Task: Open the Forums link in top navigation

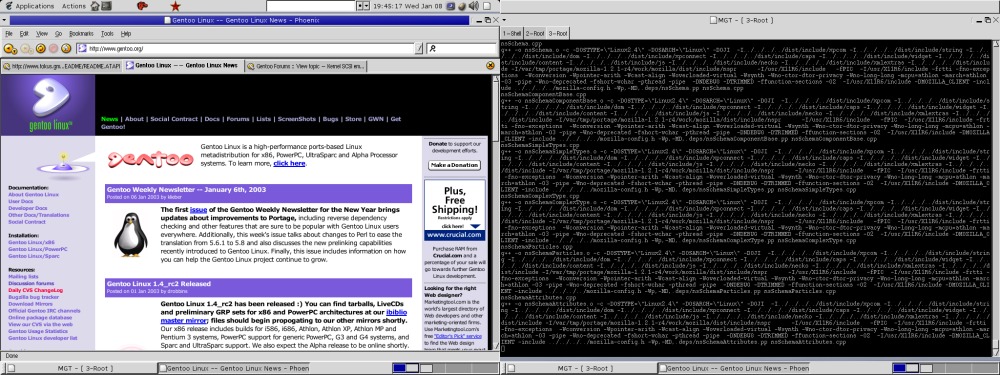Action: (x=238, y=119)
